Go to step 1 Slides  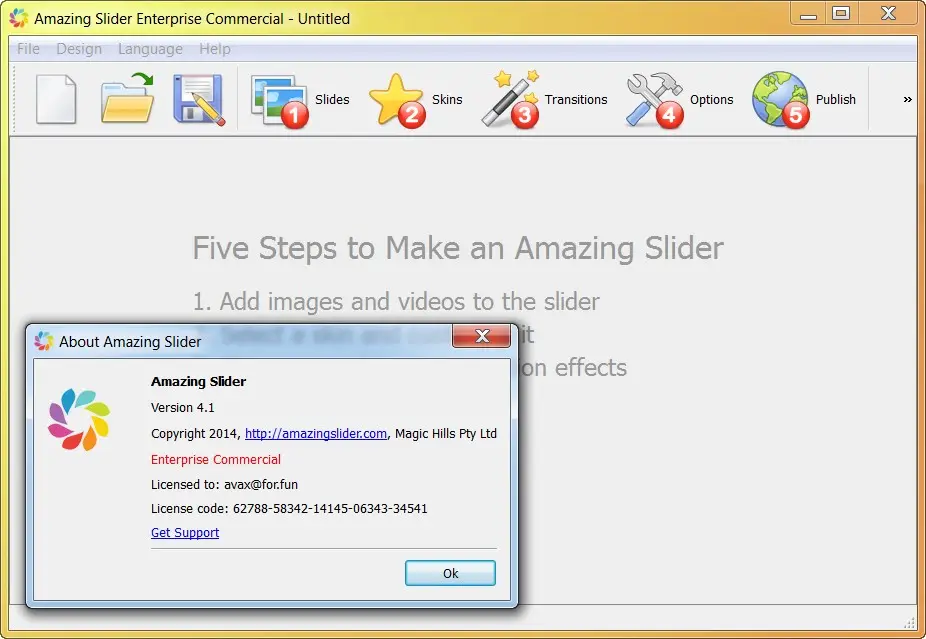point(300,99)
